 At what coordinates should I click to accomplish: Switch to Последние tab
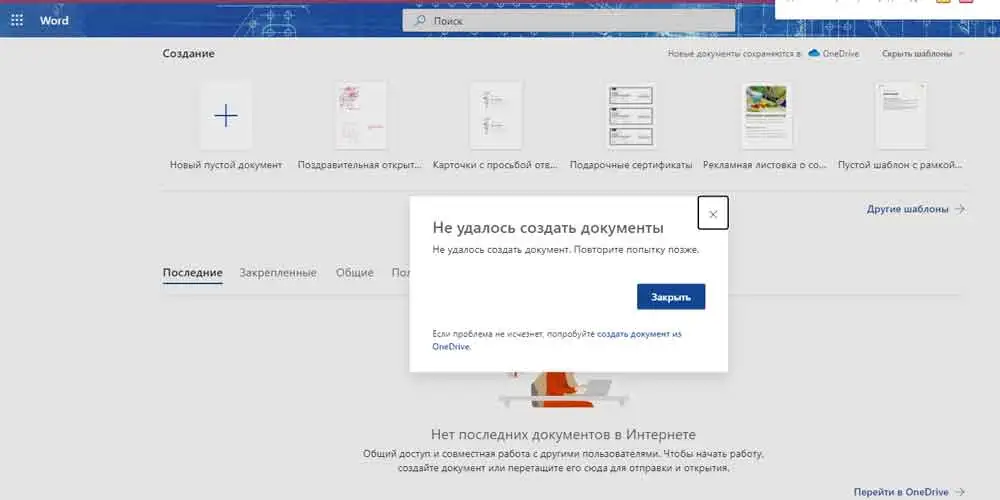tap(193, 273)
